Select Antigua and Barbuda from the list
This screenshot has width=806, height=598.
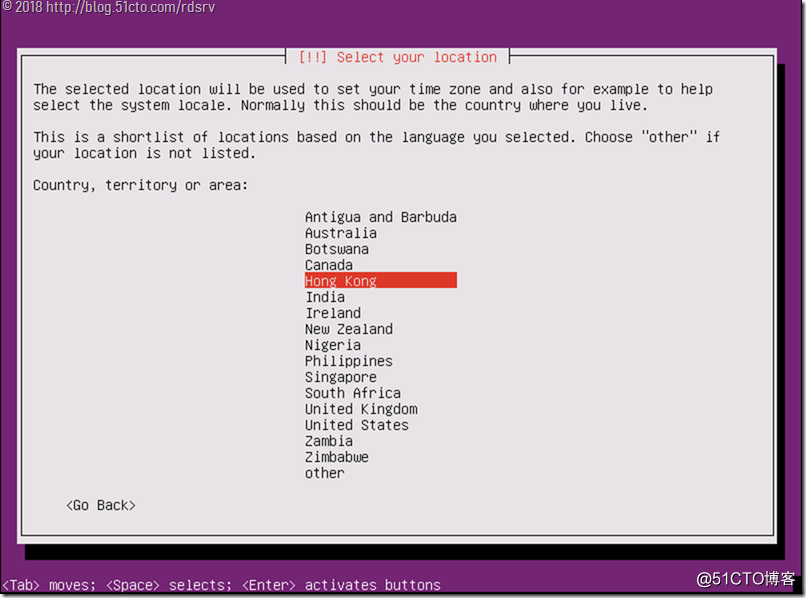pos(380,217)
